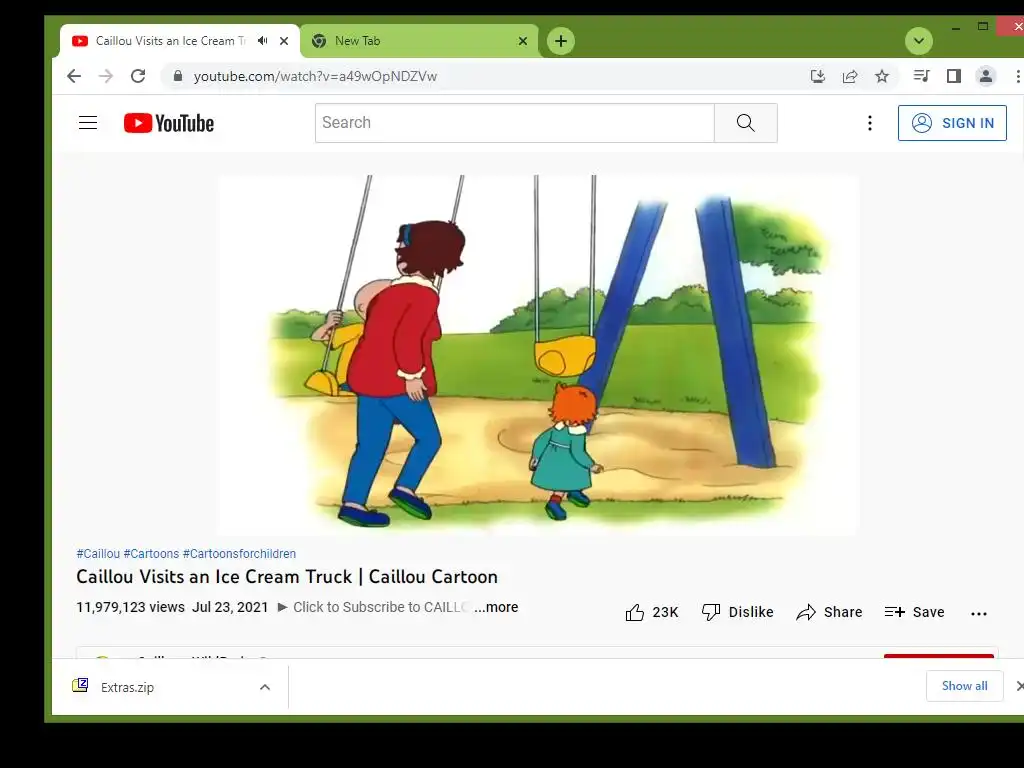1024x768 pixels.
Task: Open the #Cartoonsforchildren hashtag link
Action: (239, 554)
